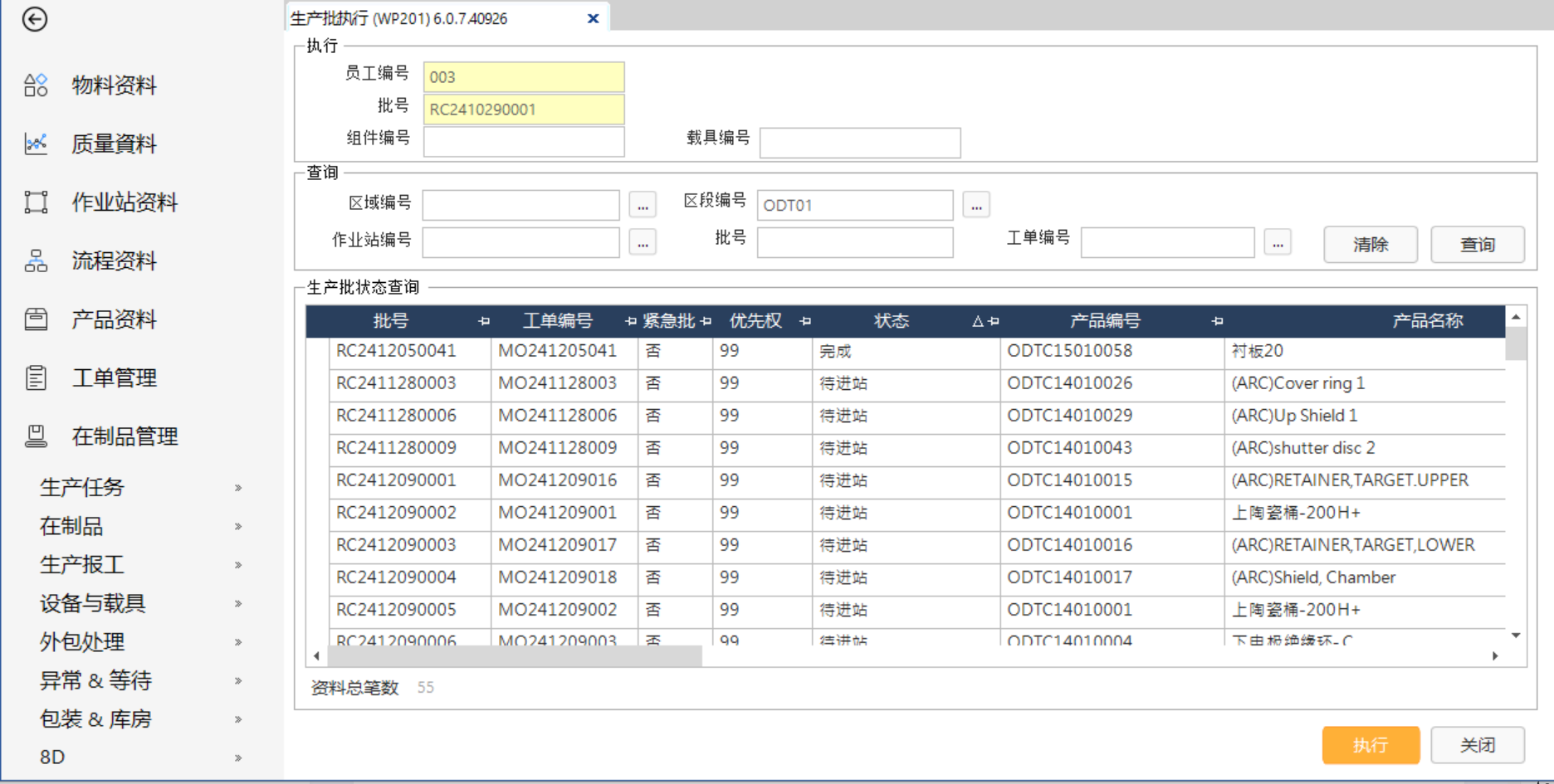Click the orange 执行 button
The height and width of the screenshot is (784, 1554).
click(x=1370, y=745)
